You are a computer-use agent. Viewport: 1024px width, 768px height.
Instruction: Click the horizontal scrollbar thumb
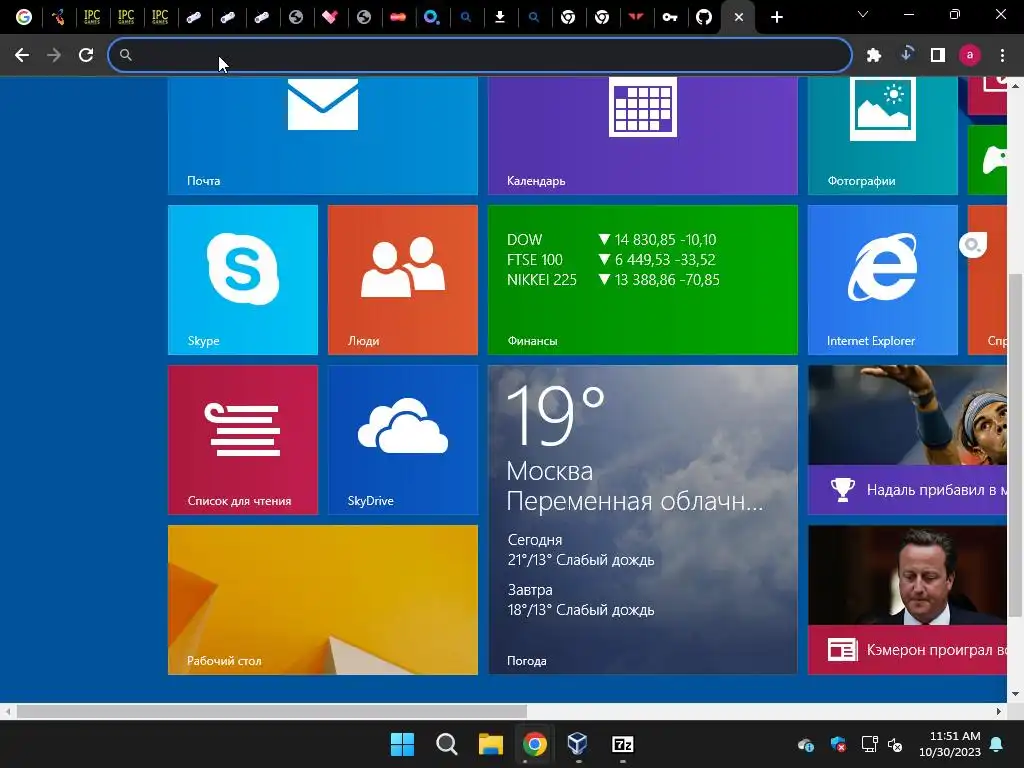tap(272, 711)
